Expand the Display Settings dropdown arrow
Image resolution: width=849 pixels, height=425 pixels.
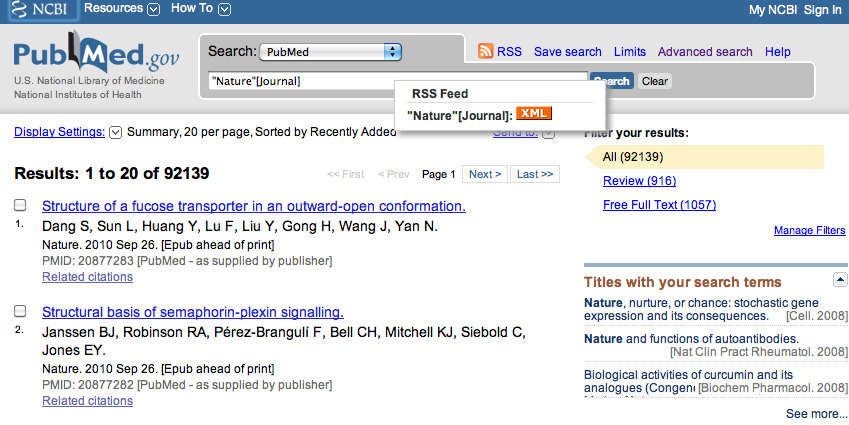click(x=115, y=132)
